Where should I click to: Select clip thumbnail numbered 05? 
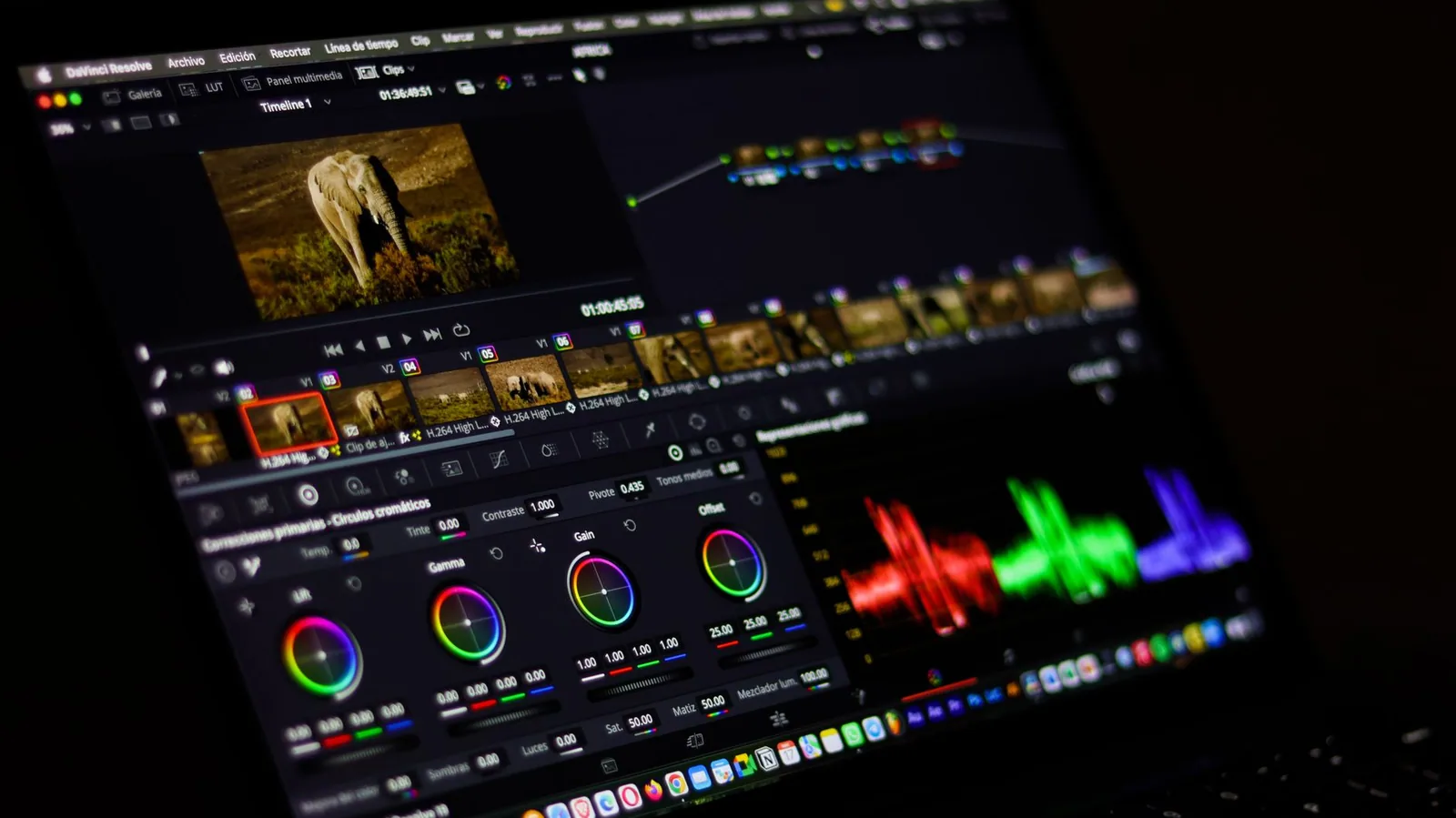click(528, 383)
